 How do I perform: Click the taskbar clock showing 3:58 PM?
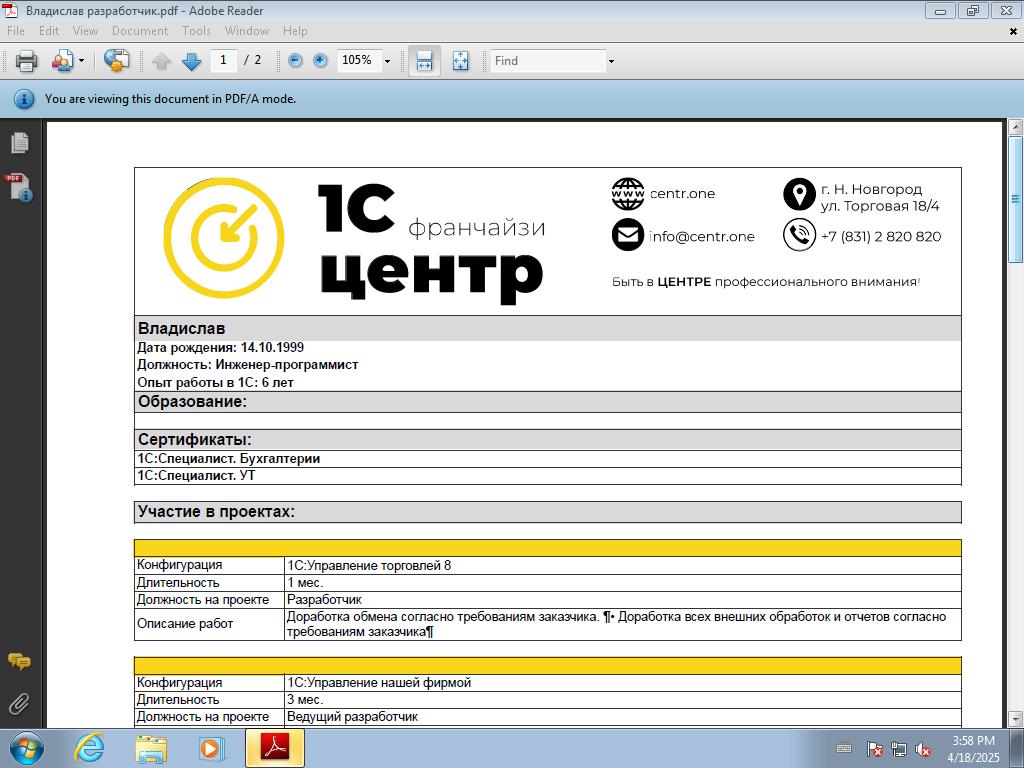pos(973,749)
